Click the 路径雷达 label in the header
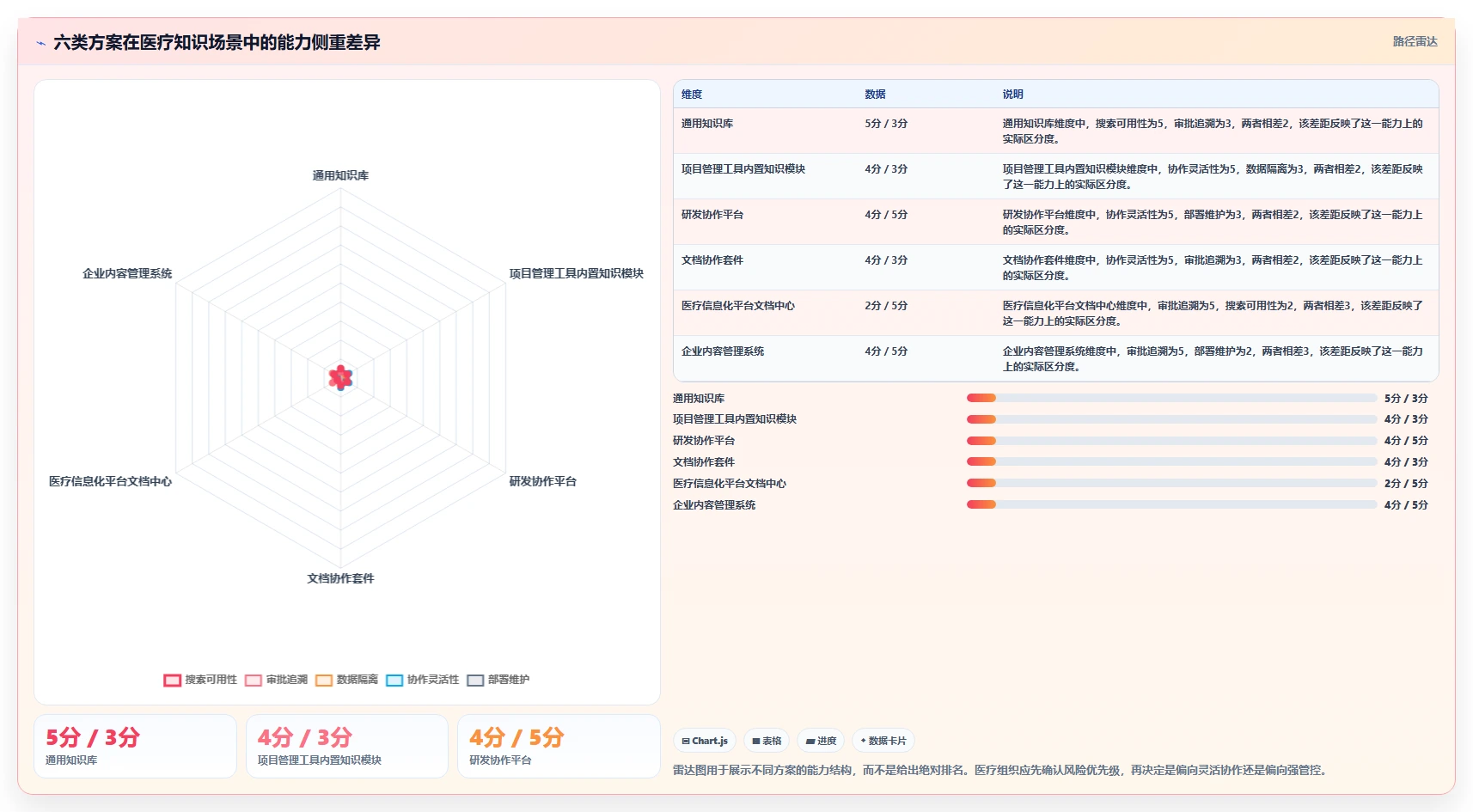The height and width of the screenshot is (812, 1473). click(x=1415, y=41)
